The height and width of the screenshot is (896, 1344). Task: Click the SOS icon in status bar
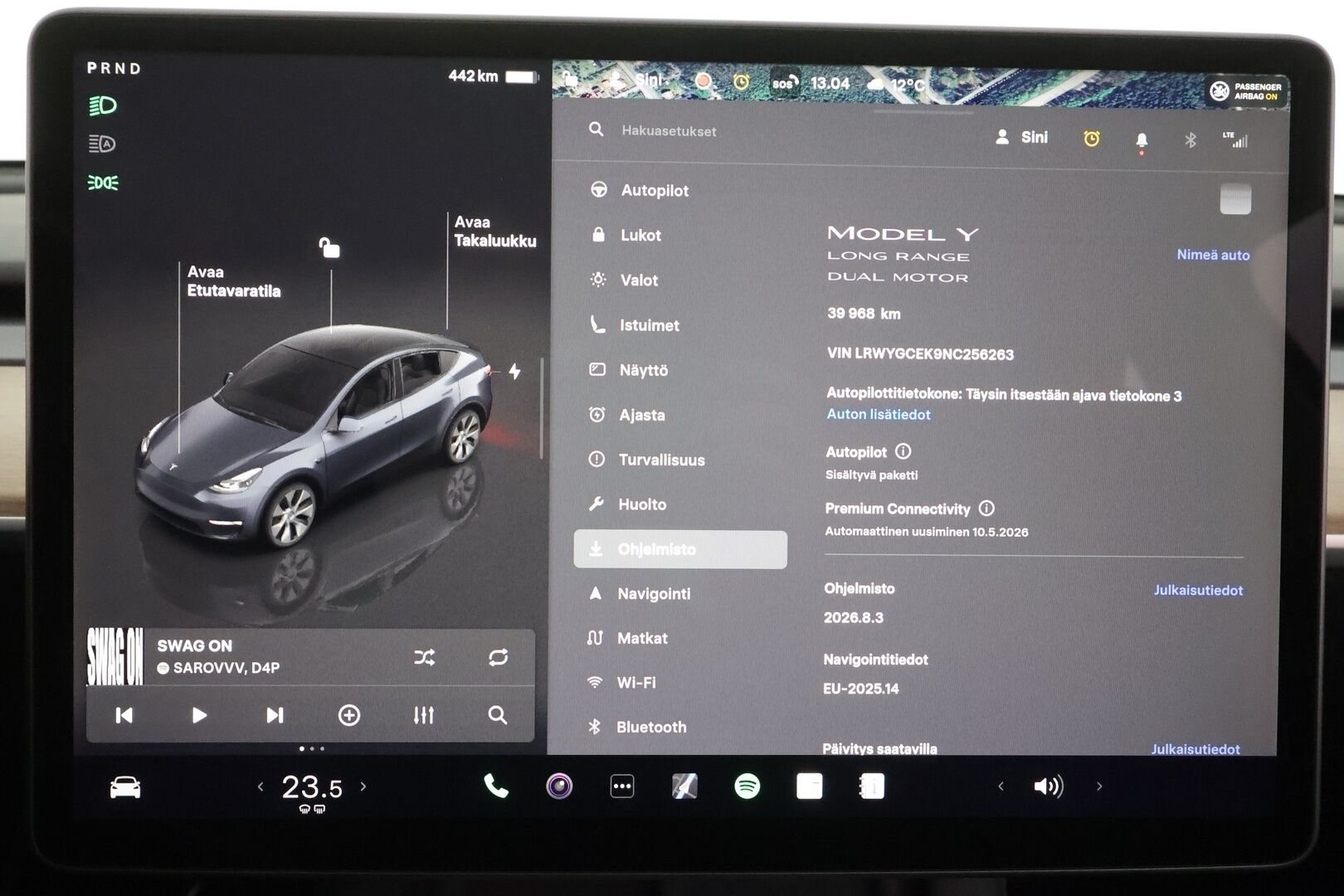785,83
